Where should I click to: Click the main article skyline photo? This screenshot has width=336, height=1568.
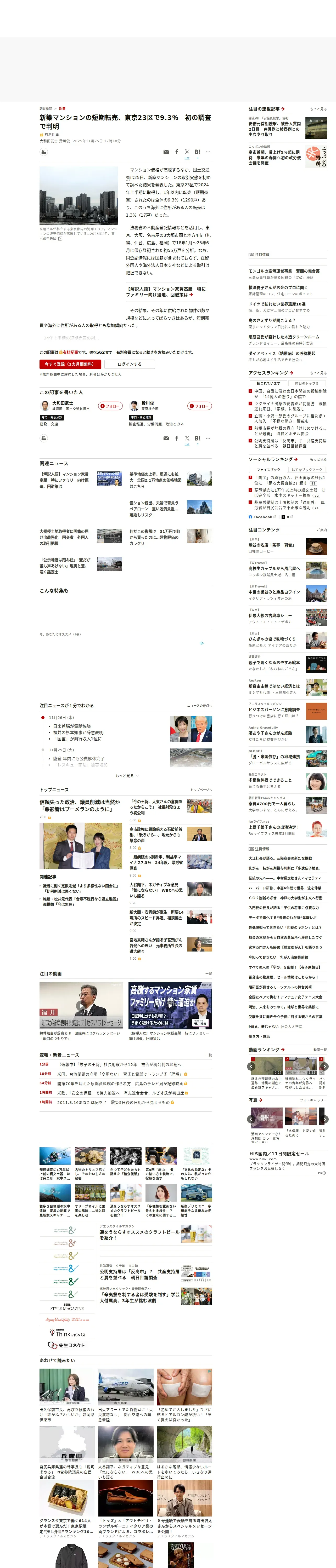pyautogui.click(x=79, y=195)
